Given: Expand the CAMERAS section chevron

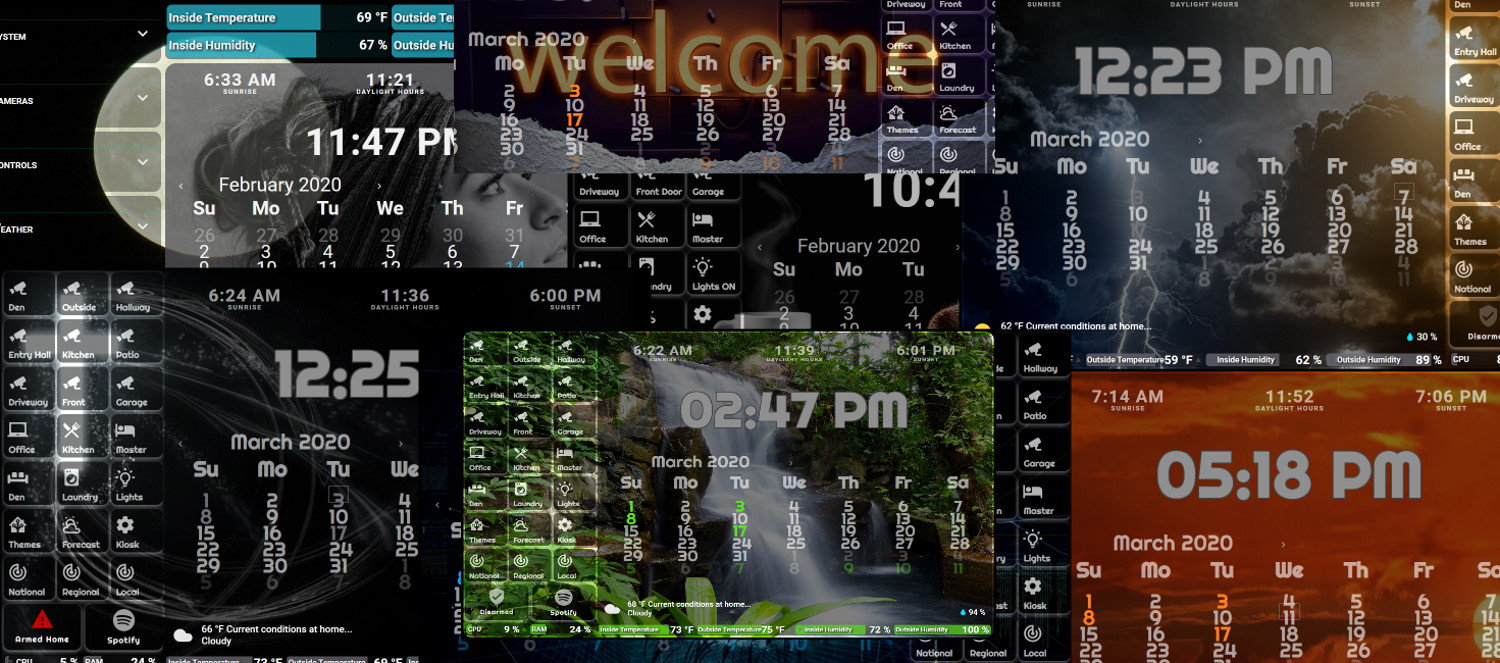Looking at the screenshot, I should [143, 98].
